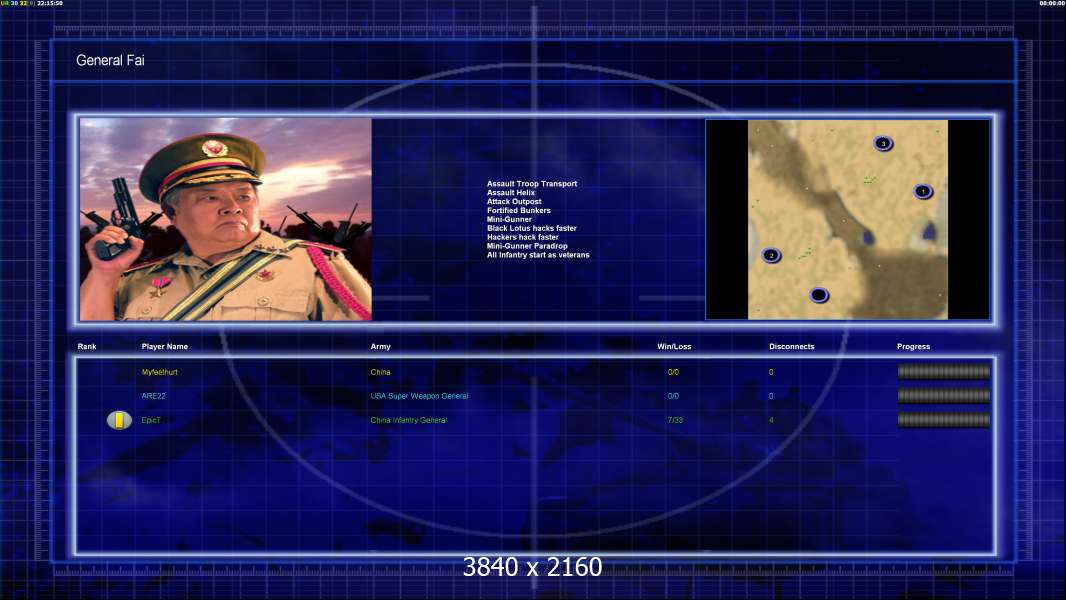Select player name EpicT

[151, 421]
